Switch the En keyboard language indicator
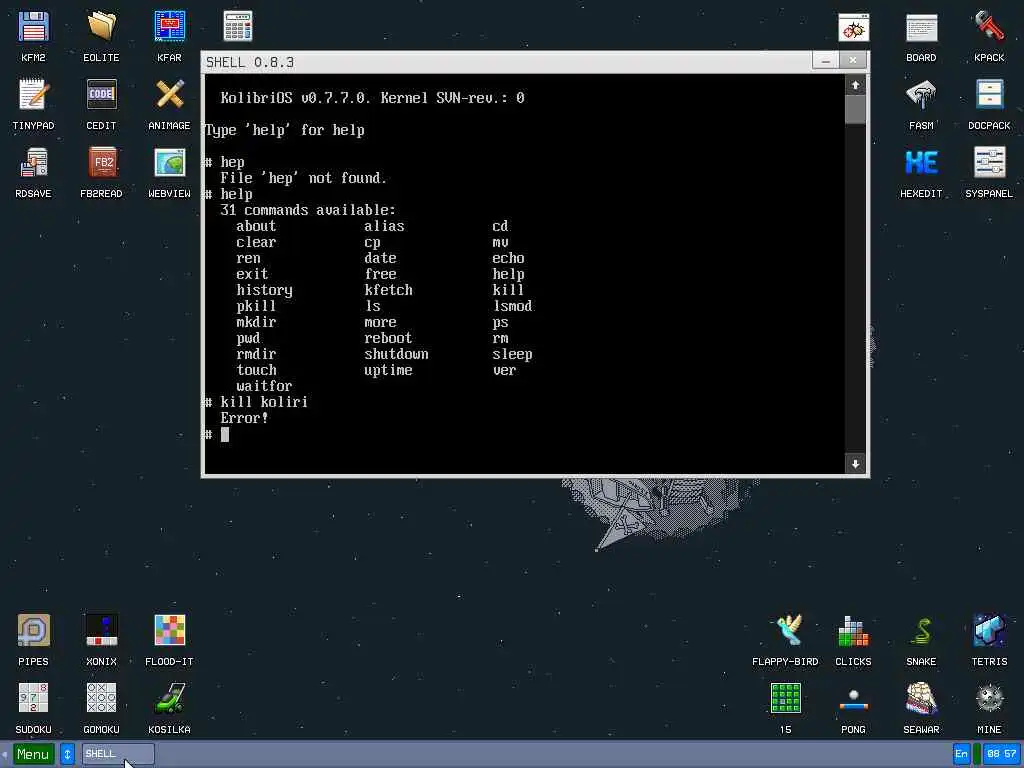Screen dimensions: 1024x768 [961, 754]
